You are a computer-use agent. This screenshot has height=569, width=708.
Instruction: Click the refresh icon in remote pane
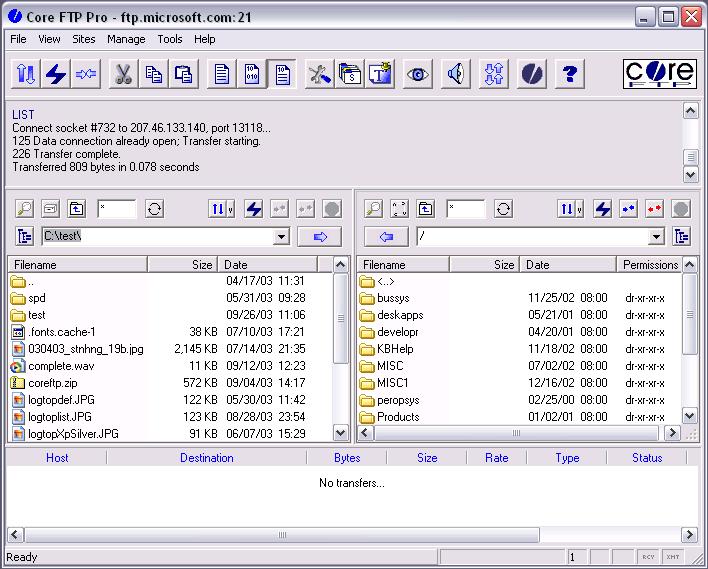(x=503, y=209)
